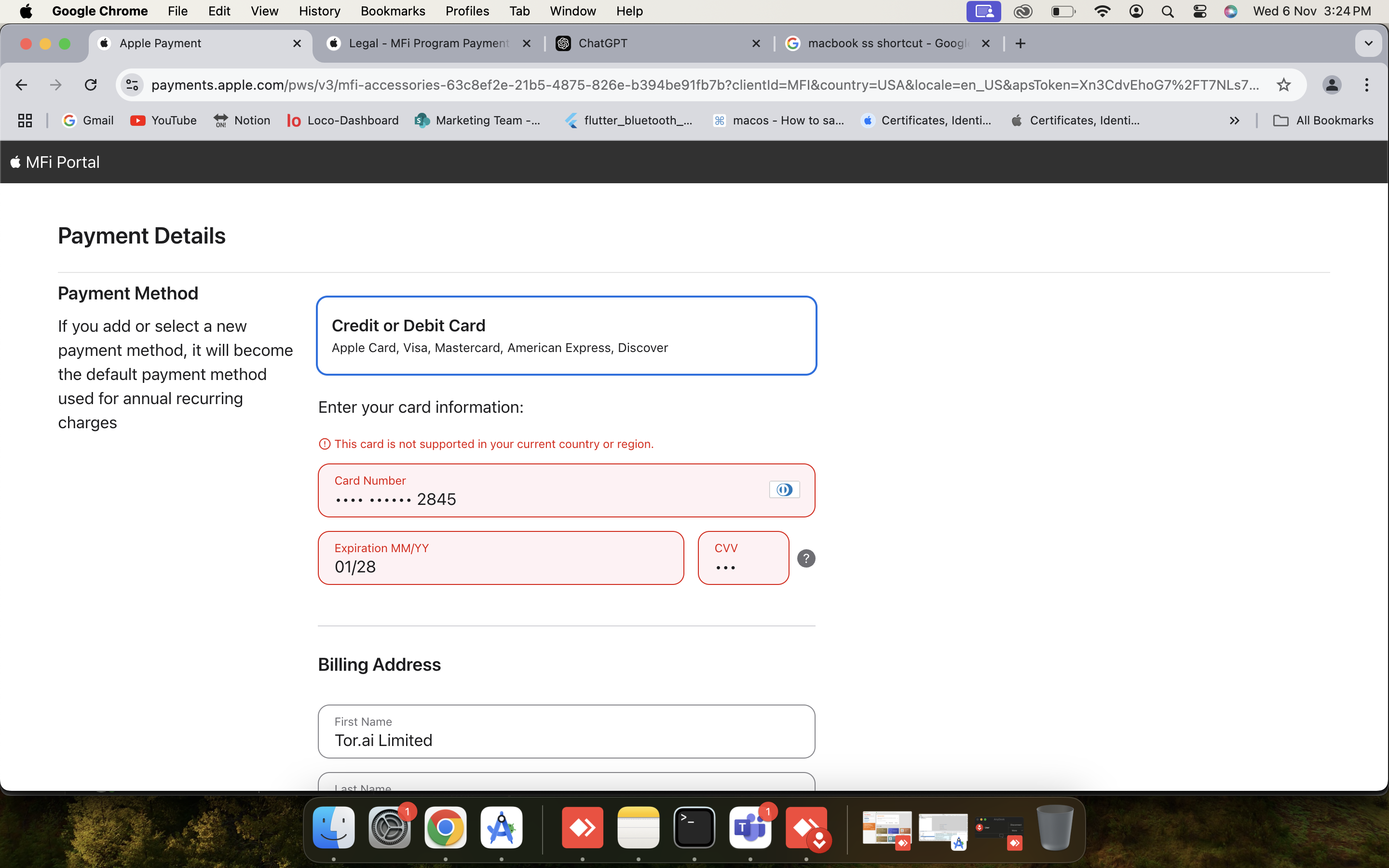Open the All Bookmarks folder
This screenshot has width=1389, height=868.
[x=1323, y=121]
